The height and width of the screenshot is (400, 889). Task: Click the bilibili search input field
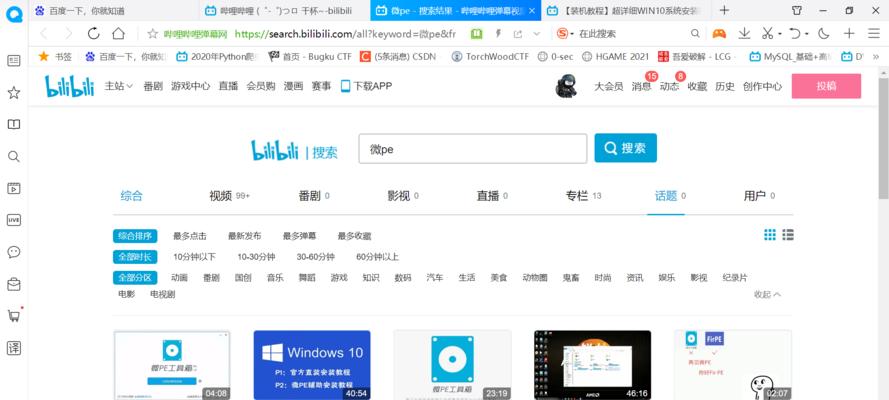coord(473,148)
